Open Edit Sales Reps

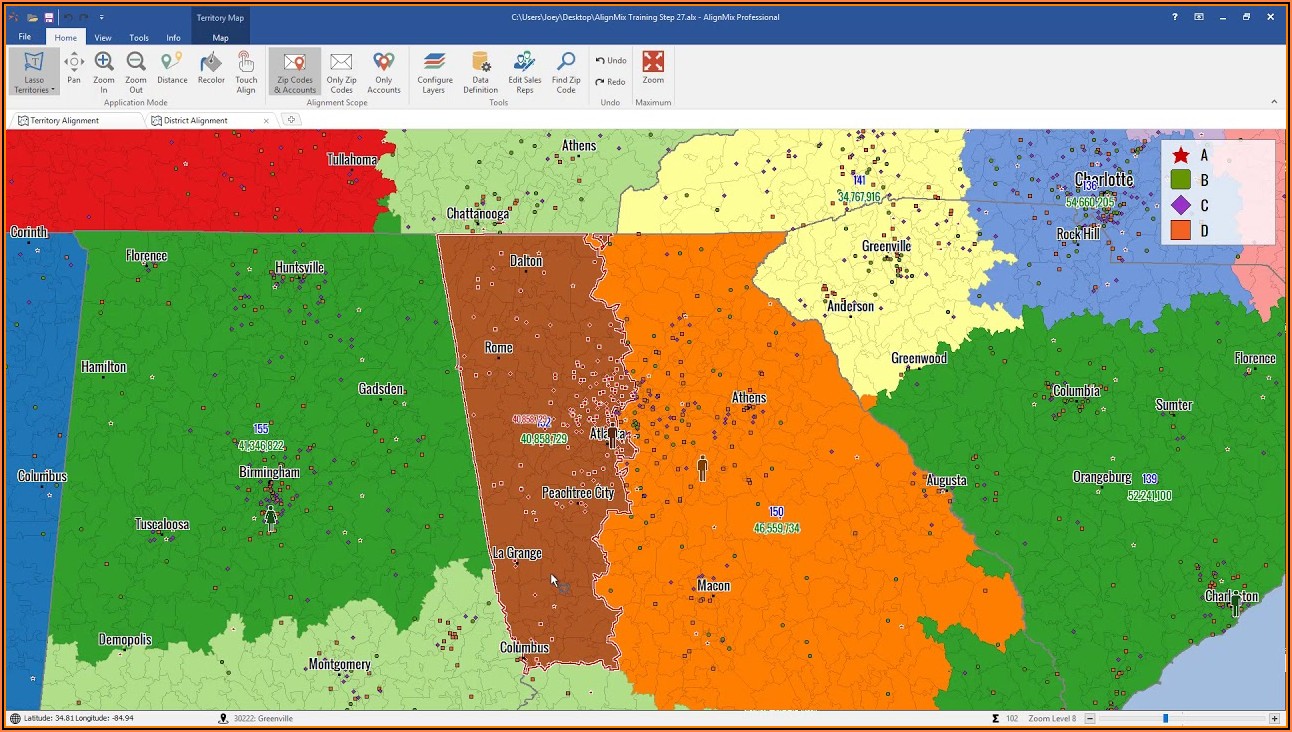tap(524, 70)
